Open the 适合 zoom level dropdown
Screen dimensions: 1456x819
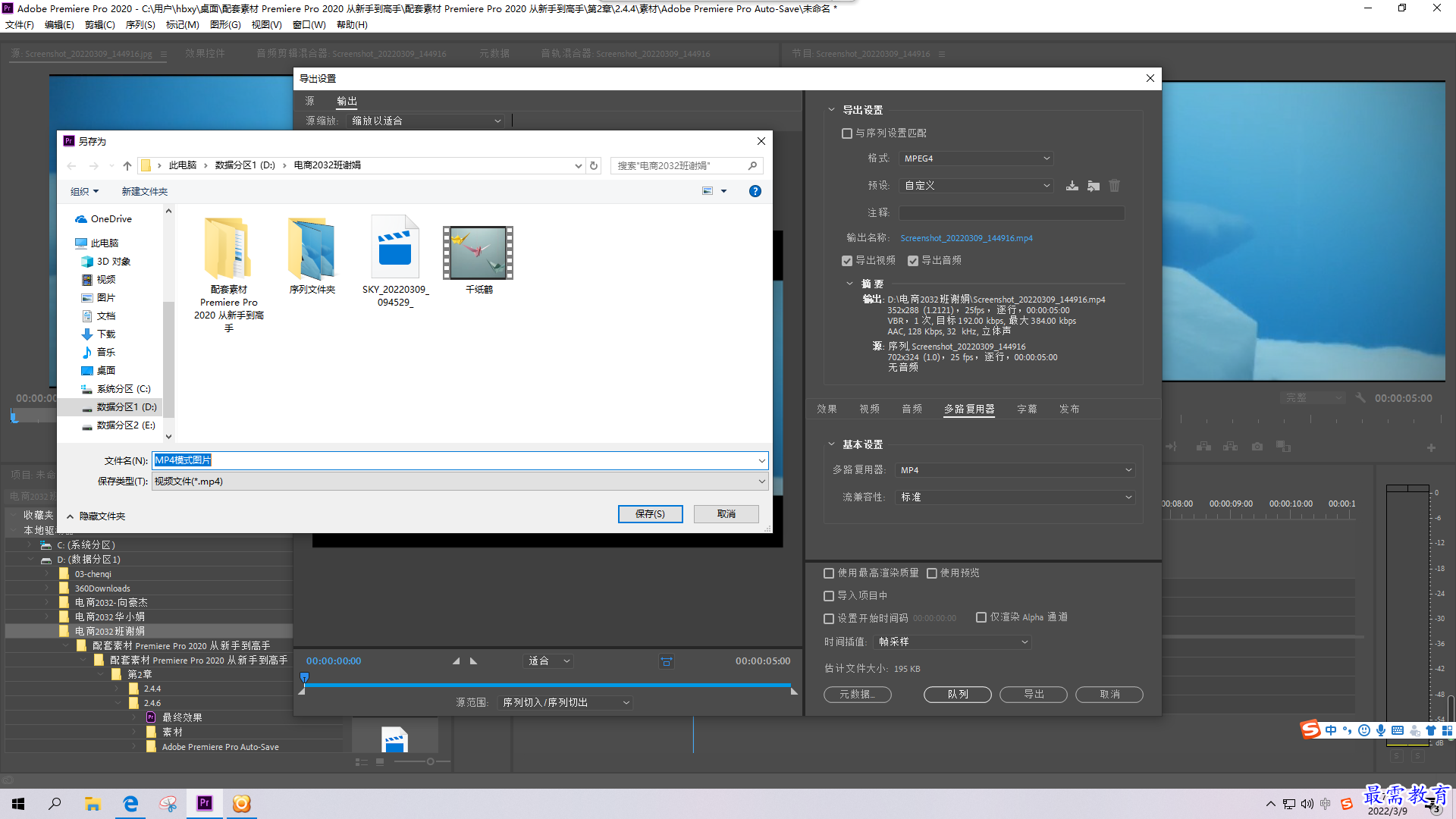coord(548,661)
